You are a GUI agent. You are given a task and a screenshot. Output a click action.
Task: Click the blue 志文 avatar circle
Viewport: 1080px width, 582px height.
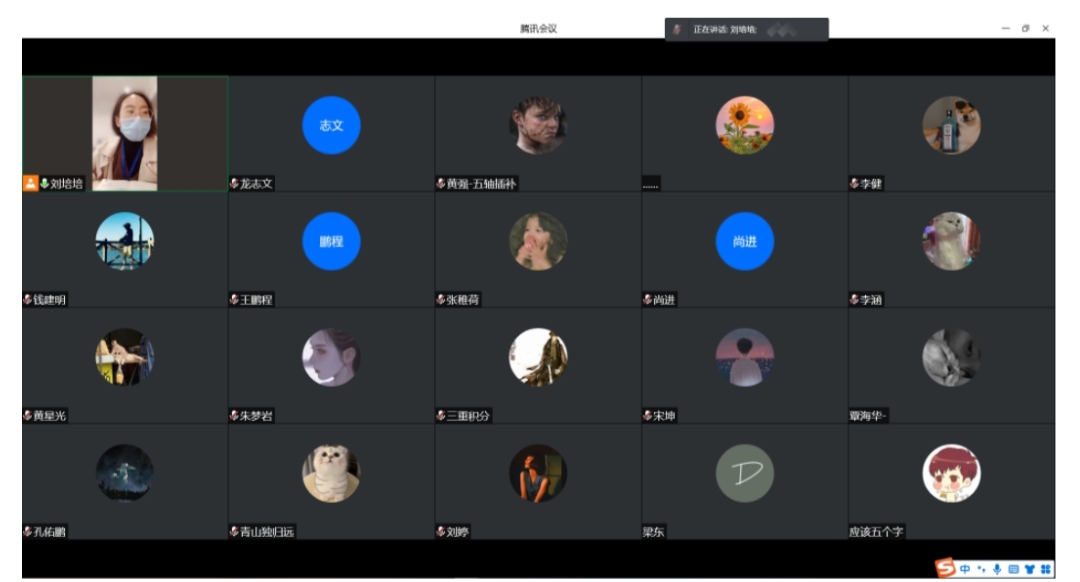click(331, 126)
